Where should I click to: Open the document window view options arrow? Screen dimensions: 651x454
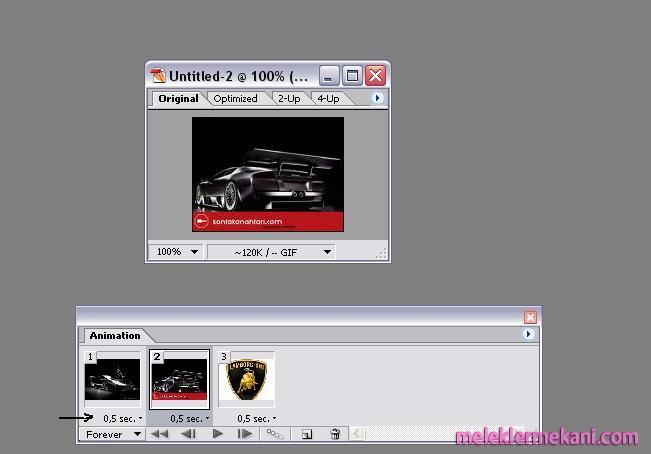click(x=377, y=98)
